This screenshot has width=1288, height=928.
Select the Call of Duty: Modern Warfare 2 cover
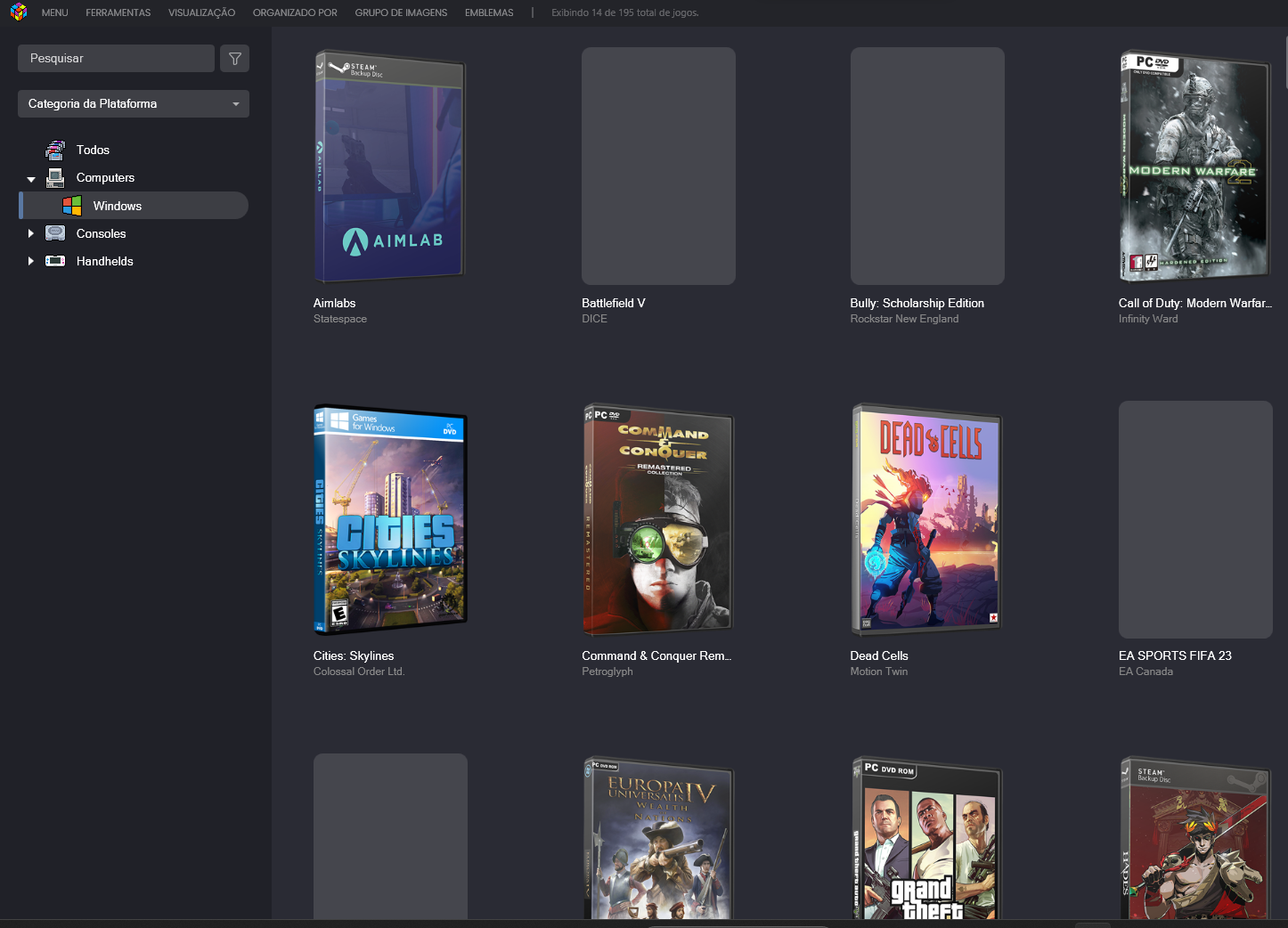[1195, 166]
